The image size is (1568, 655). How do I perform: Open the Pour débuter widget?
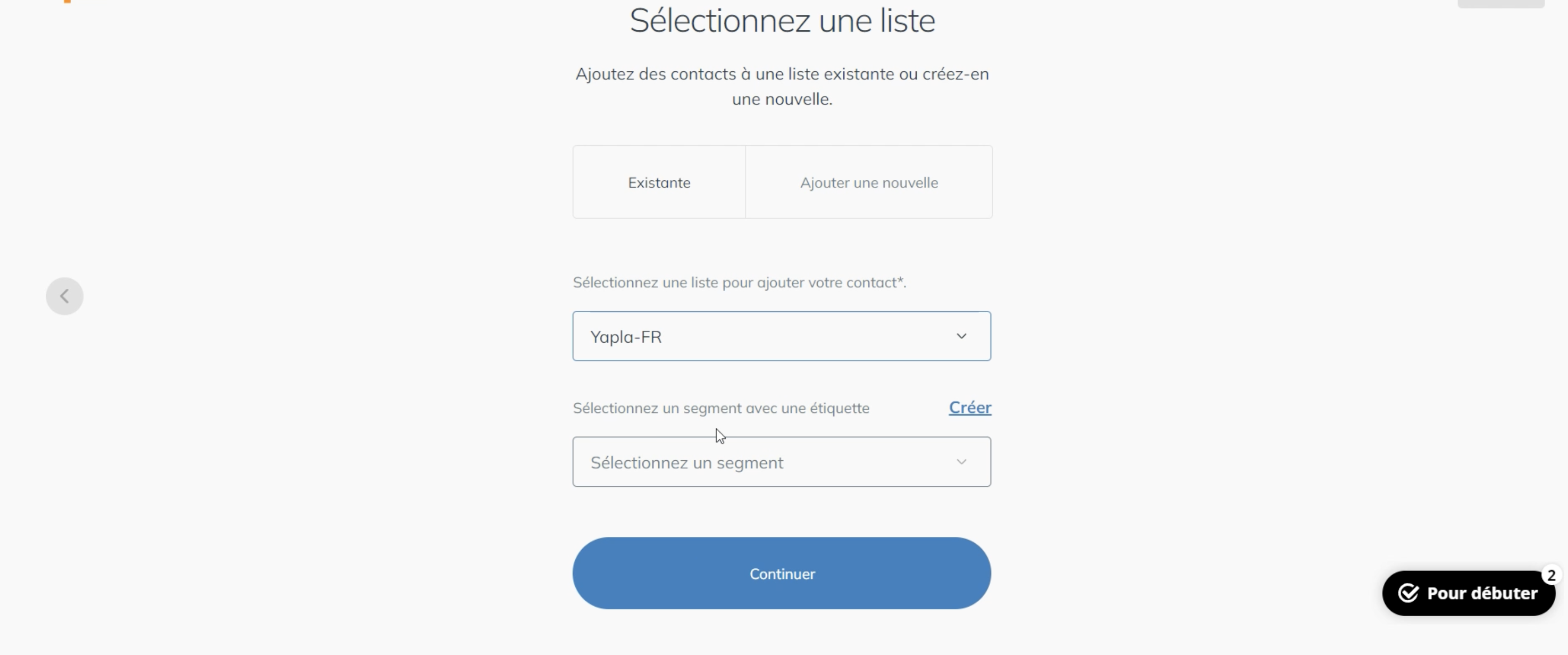coord(1468,593)
